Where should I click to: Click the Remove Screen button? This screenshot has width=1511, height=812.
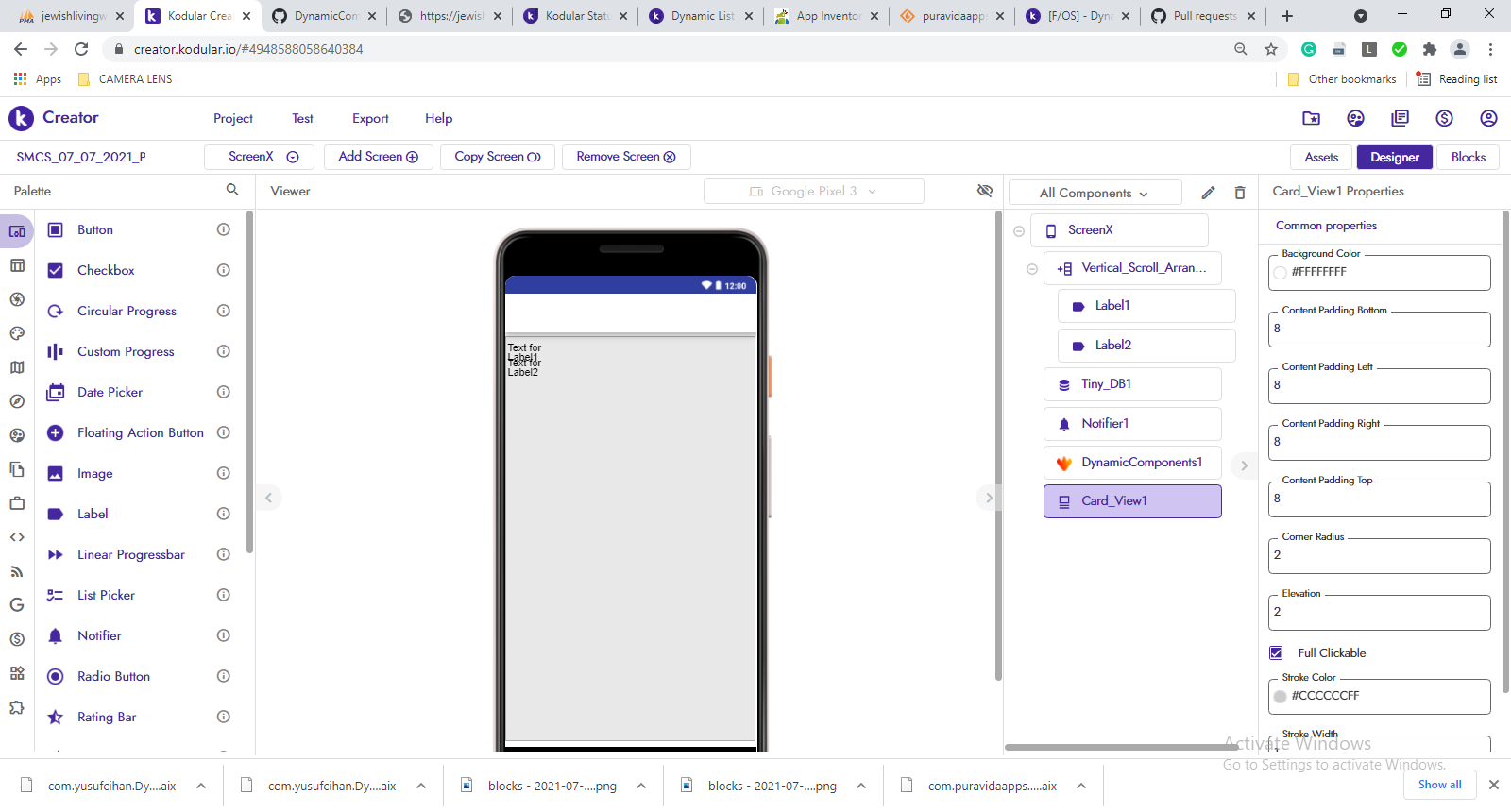(625, 157)
